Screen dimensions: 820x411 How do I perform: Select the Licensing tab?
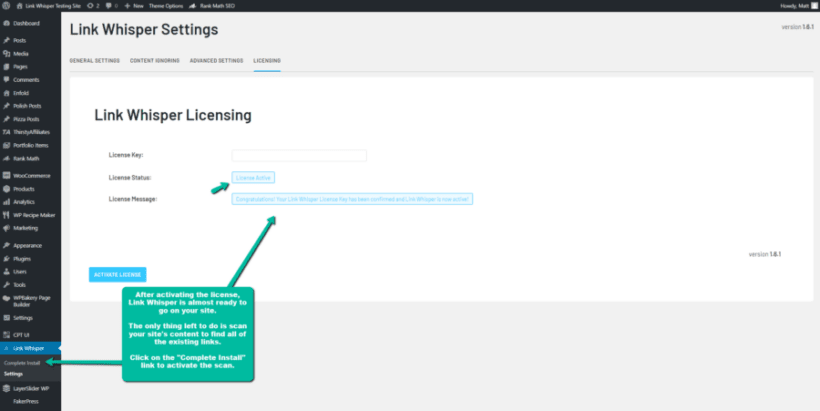[x=267, y=61]
